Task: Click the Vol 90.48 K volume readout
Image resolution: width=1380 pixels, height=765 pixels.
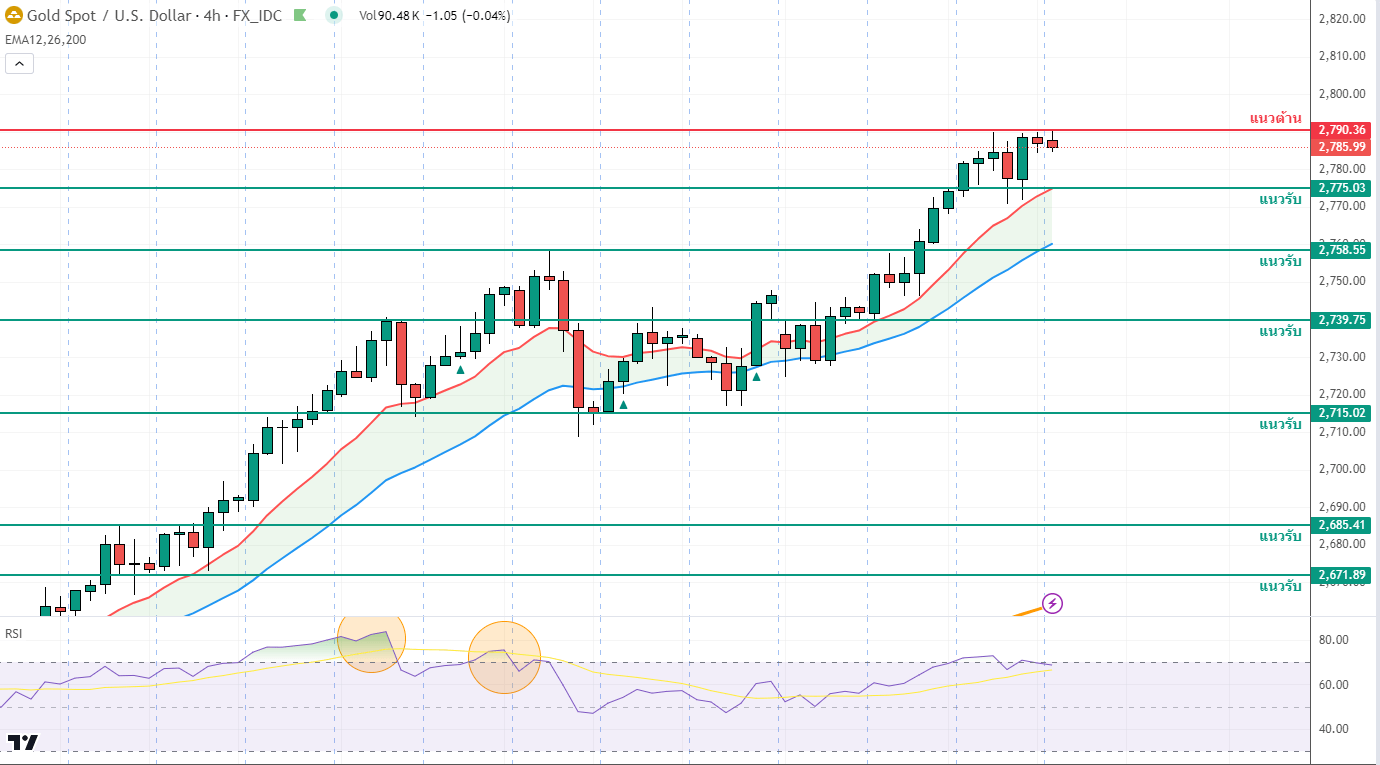Action: pos(388,16)
